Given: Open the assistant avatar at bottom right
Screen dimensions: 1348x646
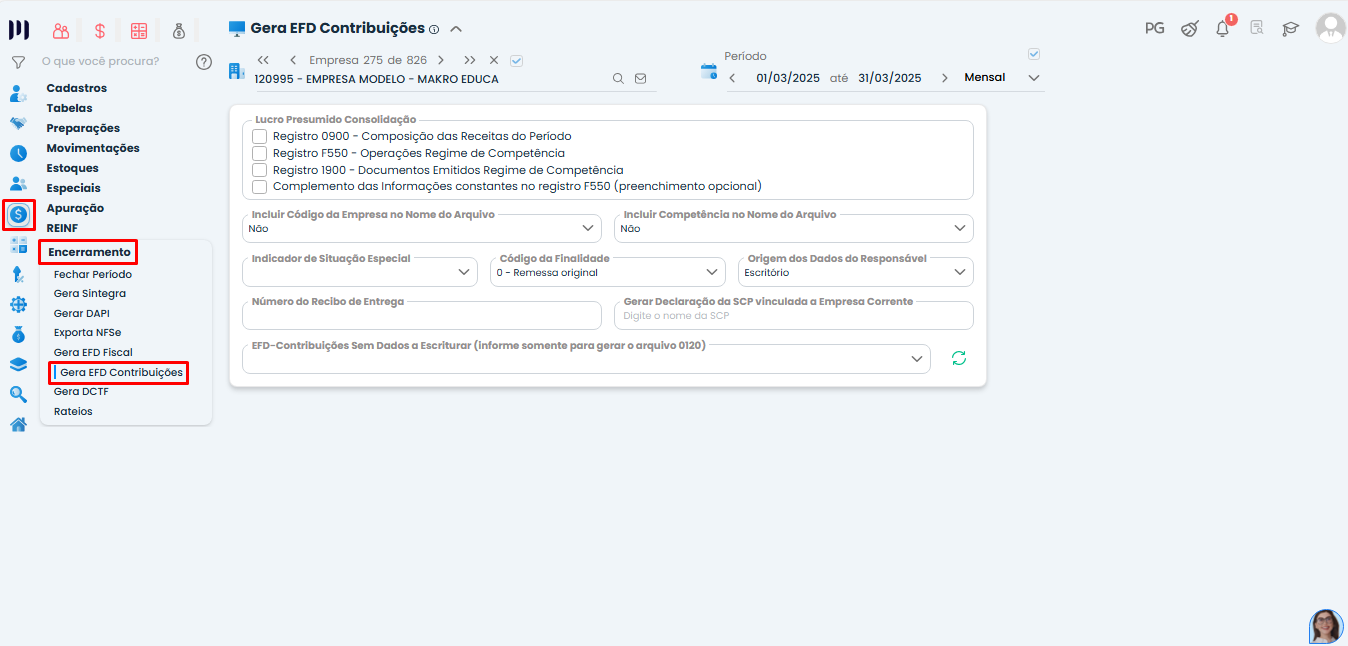Looking at the screenshot, I should 1326,626.
